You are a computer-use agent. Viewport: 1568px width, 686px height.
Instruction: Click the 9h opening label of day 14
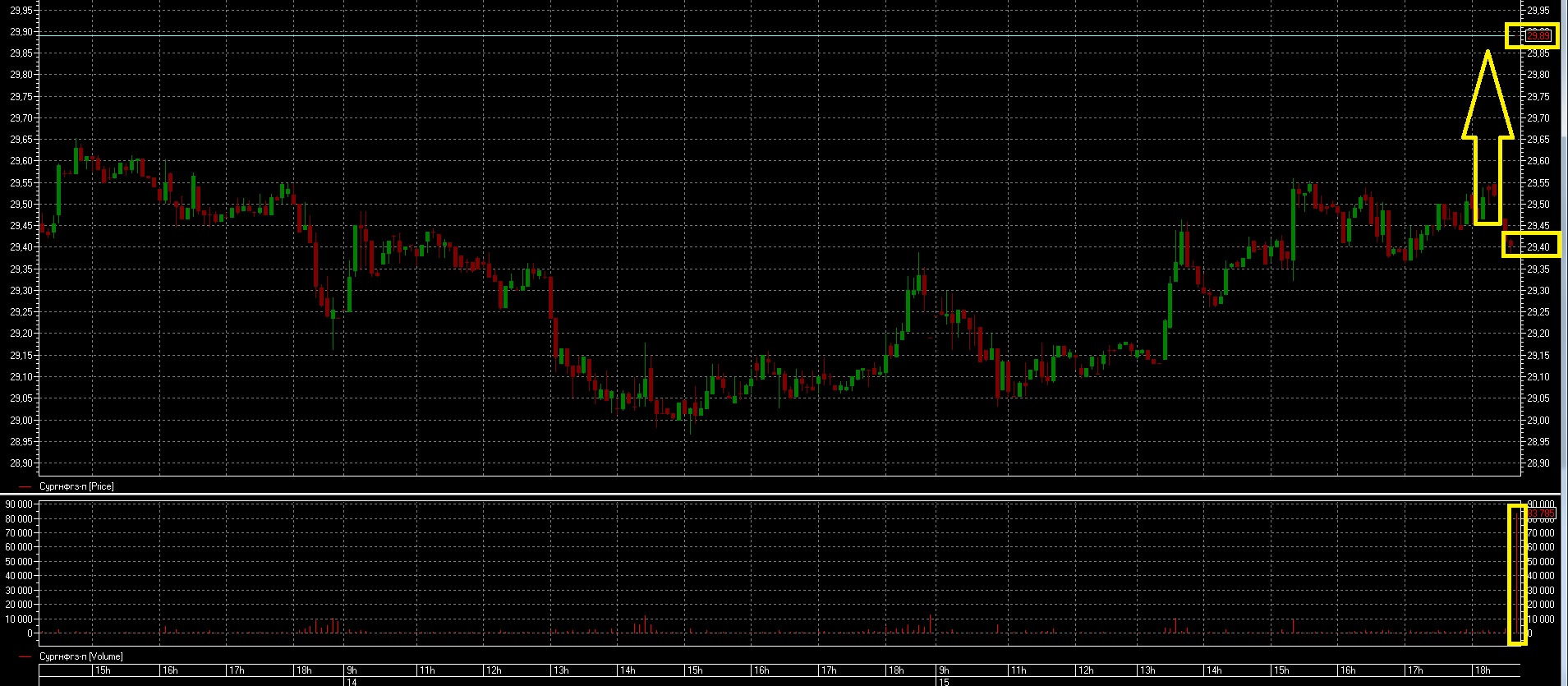click(352, 670)
